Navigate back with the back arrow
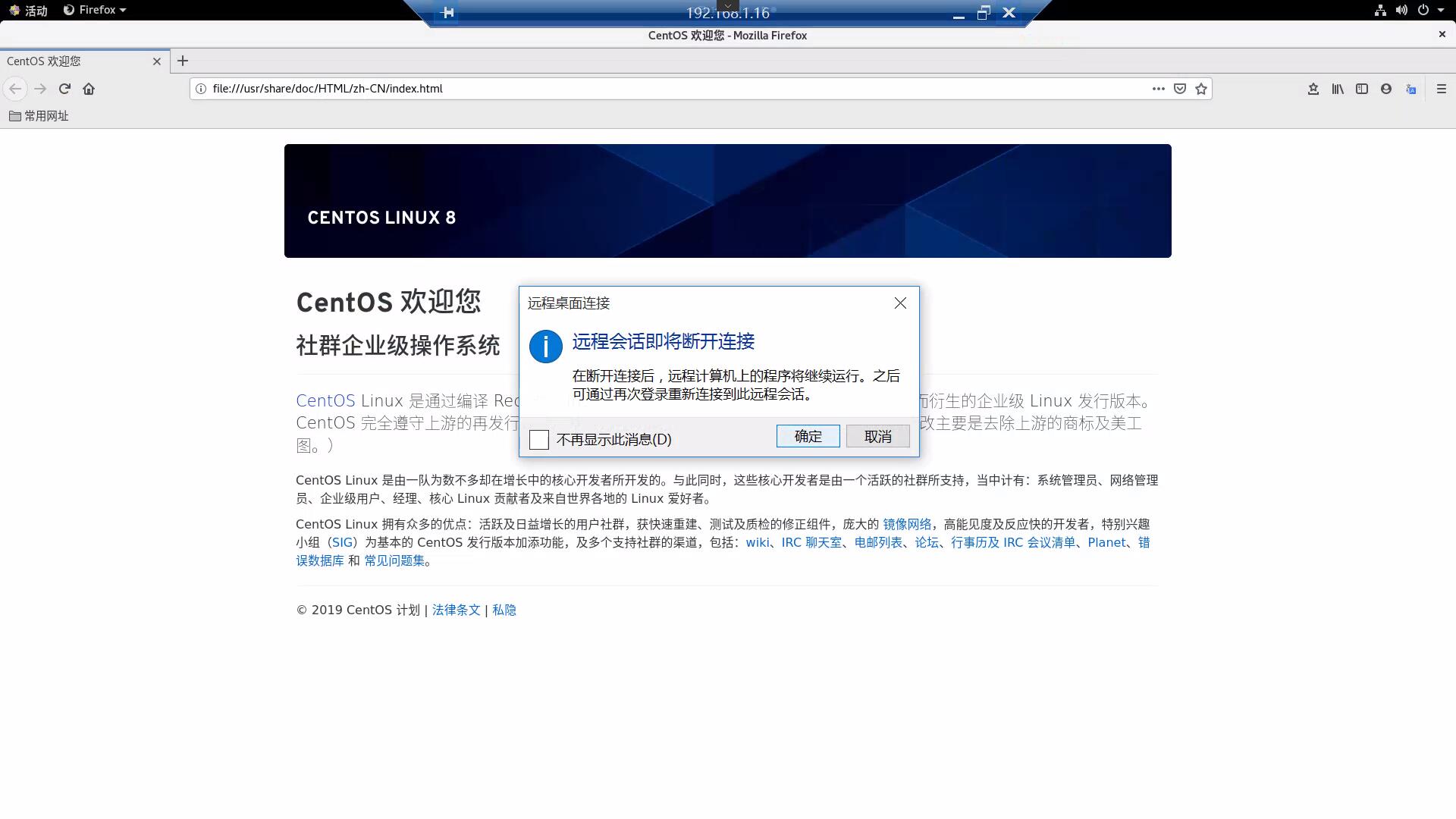1456x819 pixels. 15,89
